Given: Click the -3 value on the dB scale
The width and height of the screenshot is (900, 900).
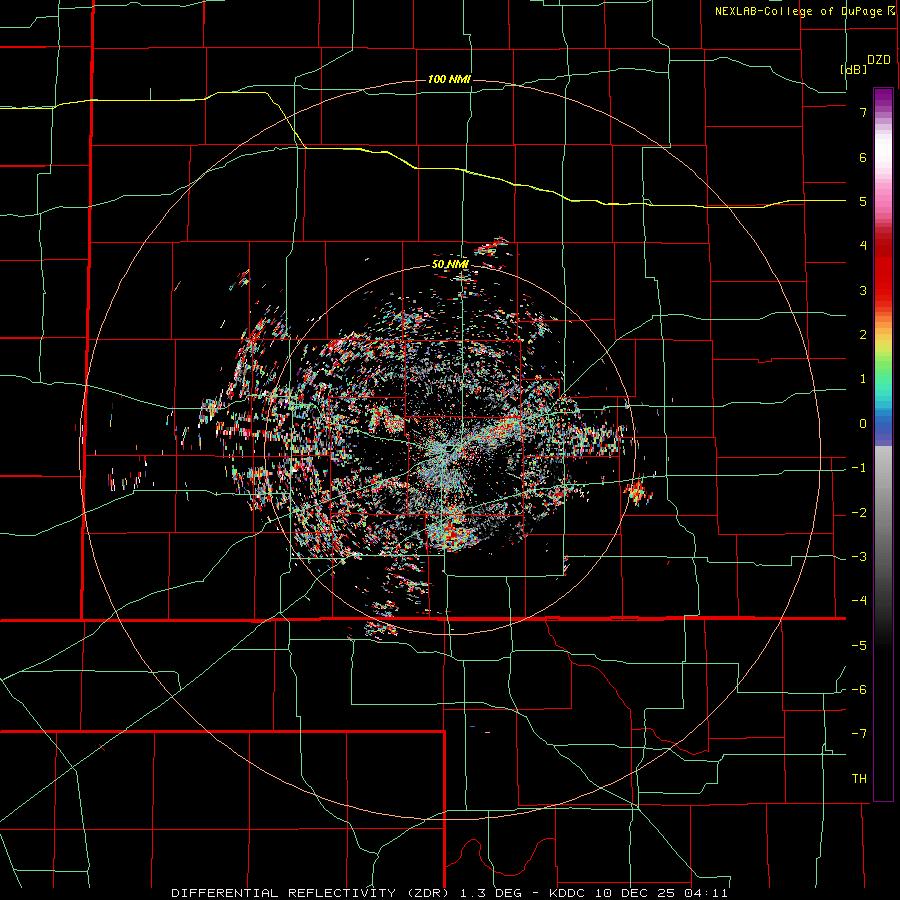Looking at the screenshot, I should [x=859, y=557].
